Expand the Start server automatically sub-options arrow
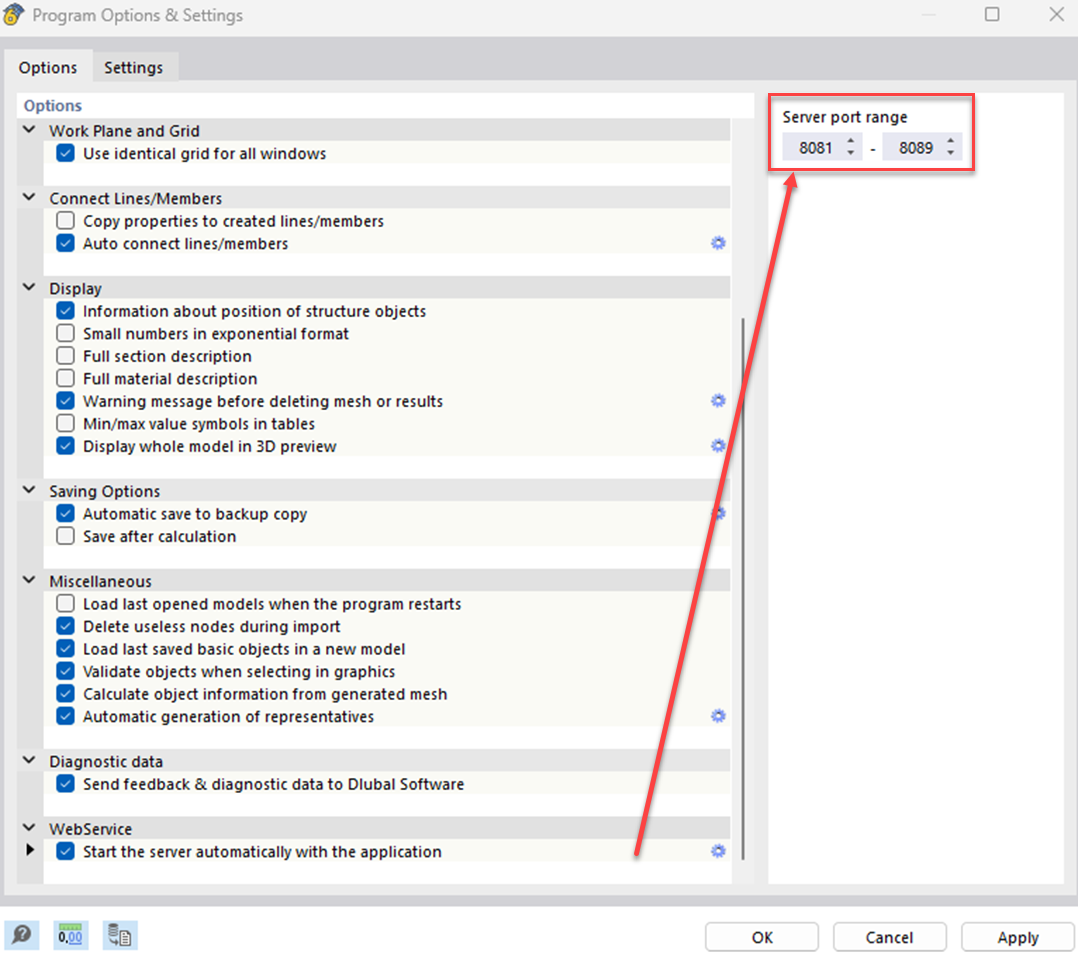The height and width of the screenshot is (960, 1078). pyautogui.click(x=29, y=849)
